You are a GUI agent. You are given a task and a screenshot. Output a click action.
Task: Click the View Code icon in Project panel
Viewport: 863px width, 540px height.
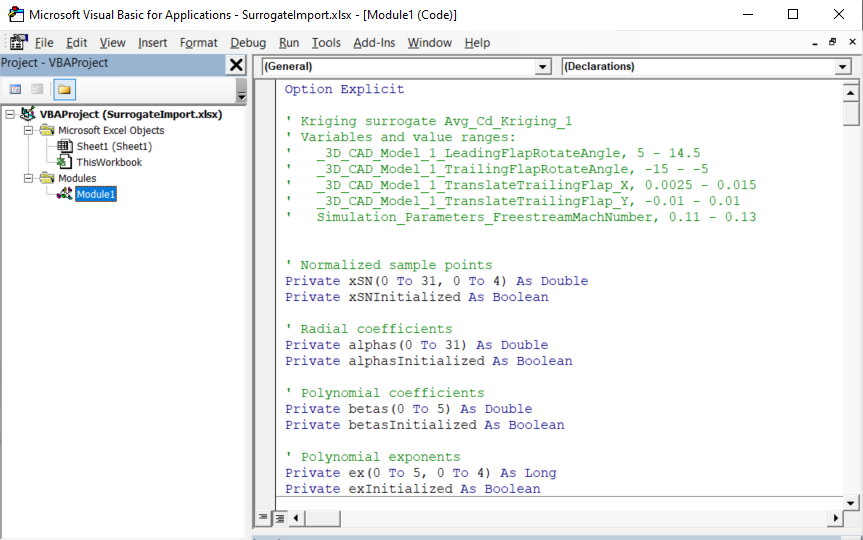pyautogui.click(x=16, y=90)
